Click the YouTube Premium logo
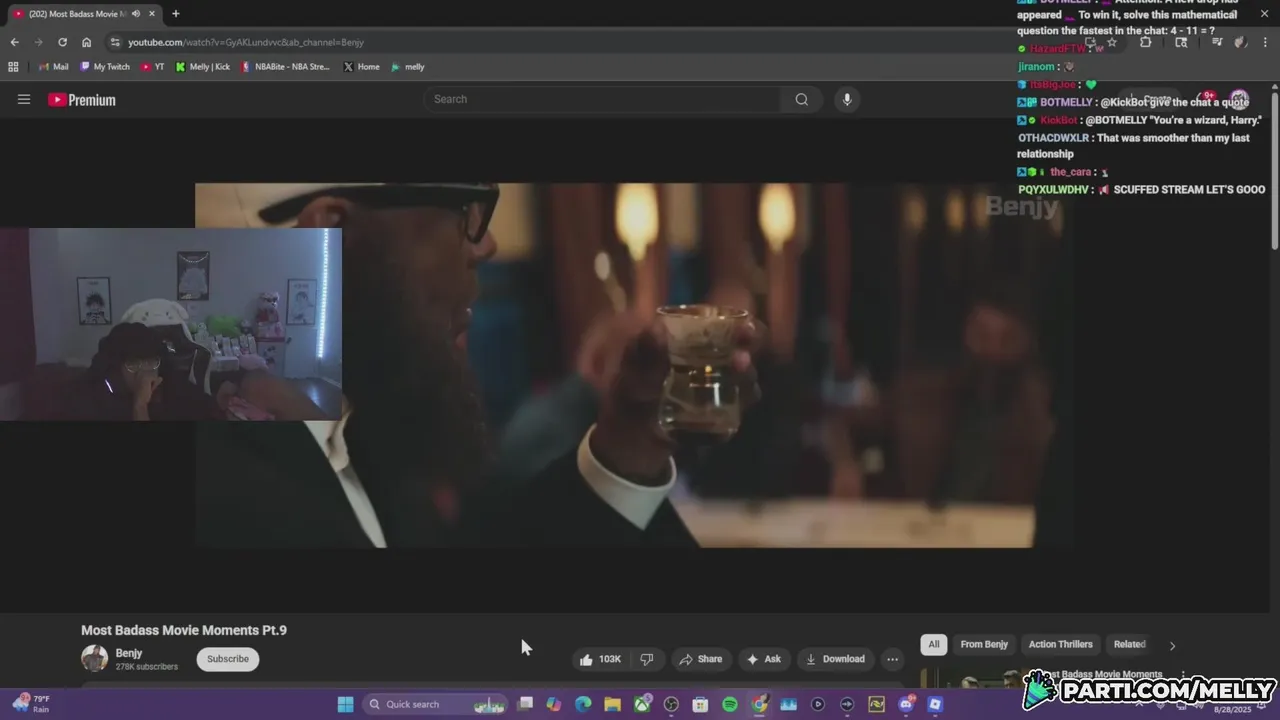 click(82, 100)
